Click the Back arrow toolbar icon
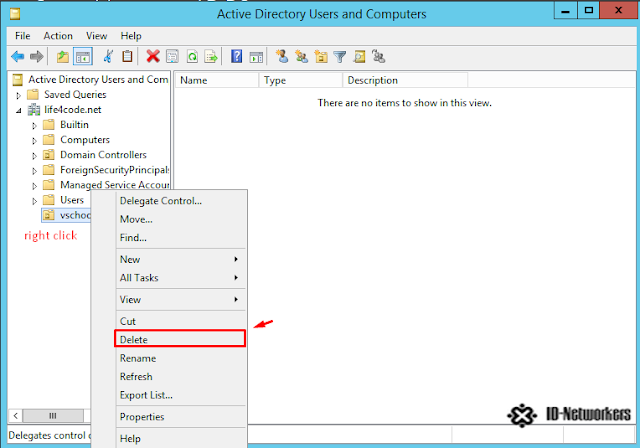This screenshot has height=448, width=640. tap(18, 56)
